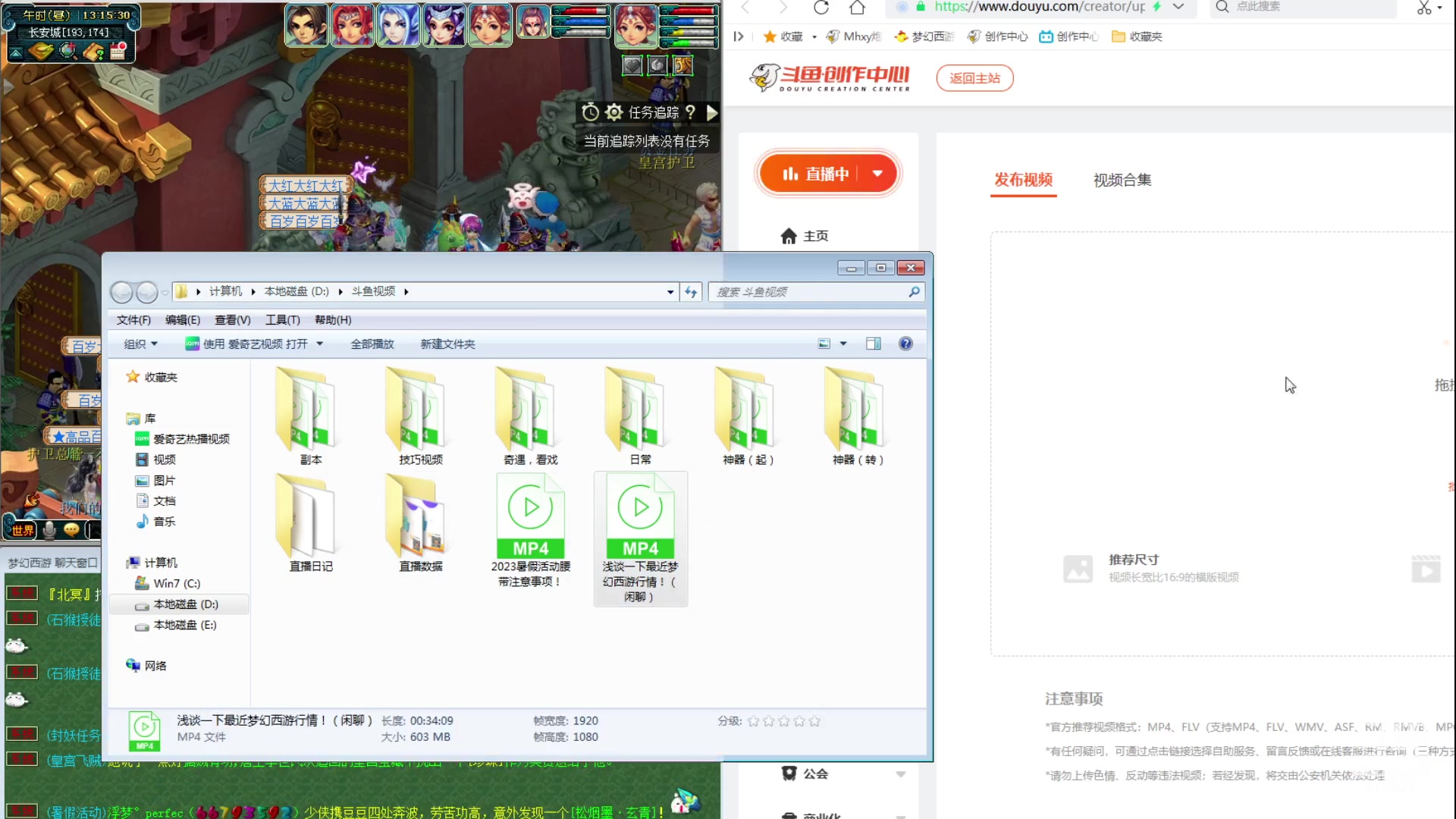Toggle the Explorer preview pane
1456x819 pixels.
pyautogui.click(x=874, y=344)
